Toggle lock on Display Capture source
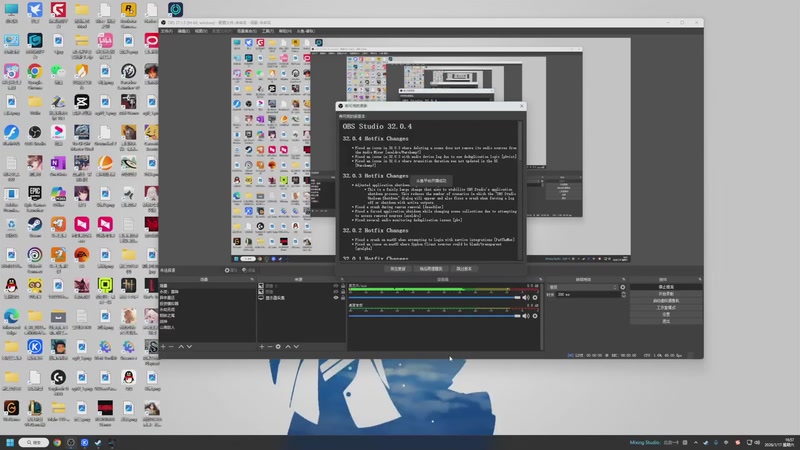The width and height of the screenshot is (800, 450). coord(343,297)
